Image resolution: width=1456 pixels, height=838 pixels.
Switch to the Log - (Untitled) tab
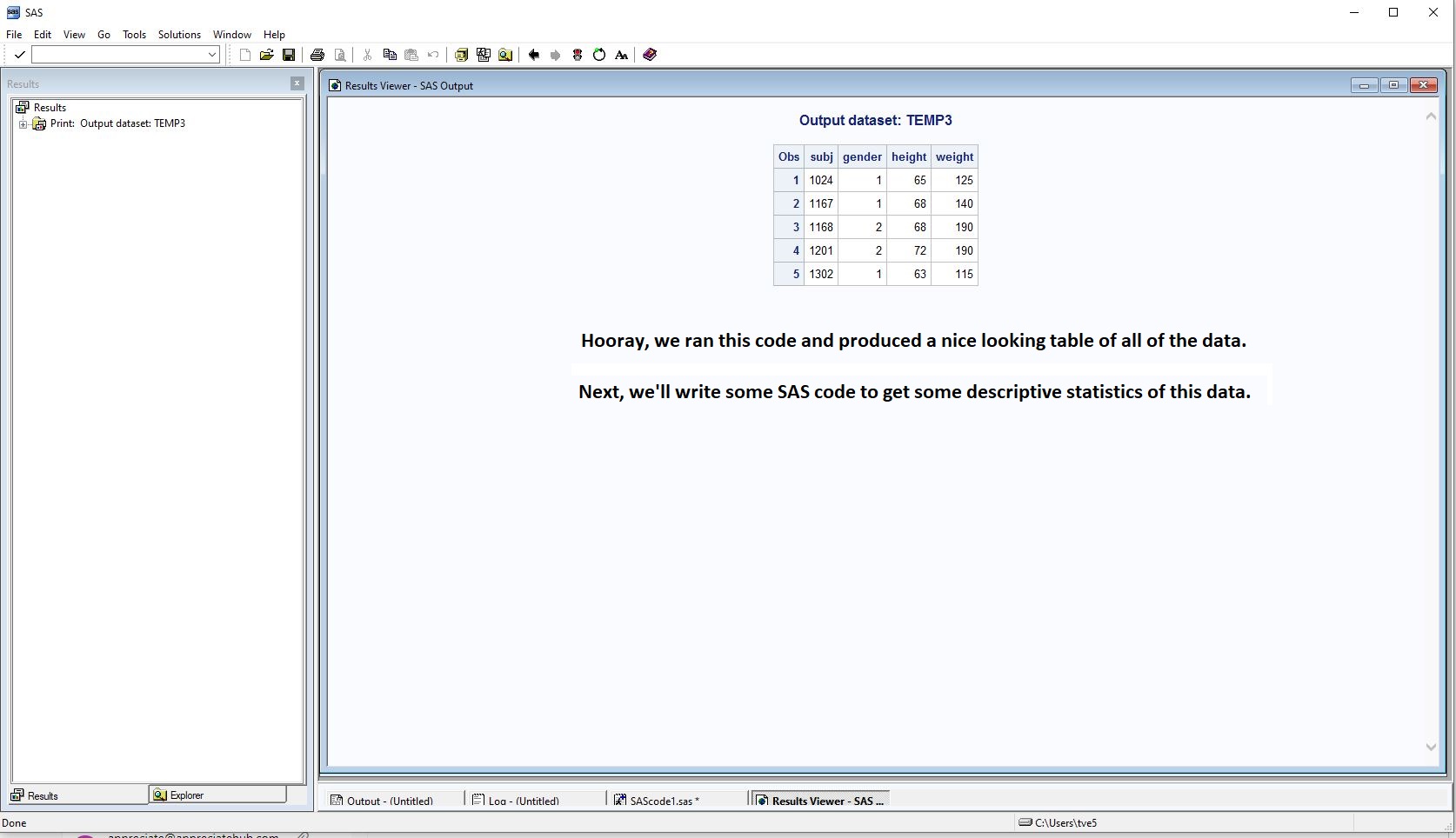[x=522, y=801]
